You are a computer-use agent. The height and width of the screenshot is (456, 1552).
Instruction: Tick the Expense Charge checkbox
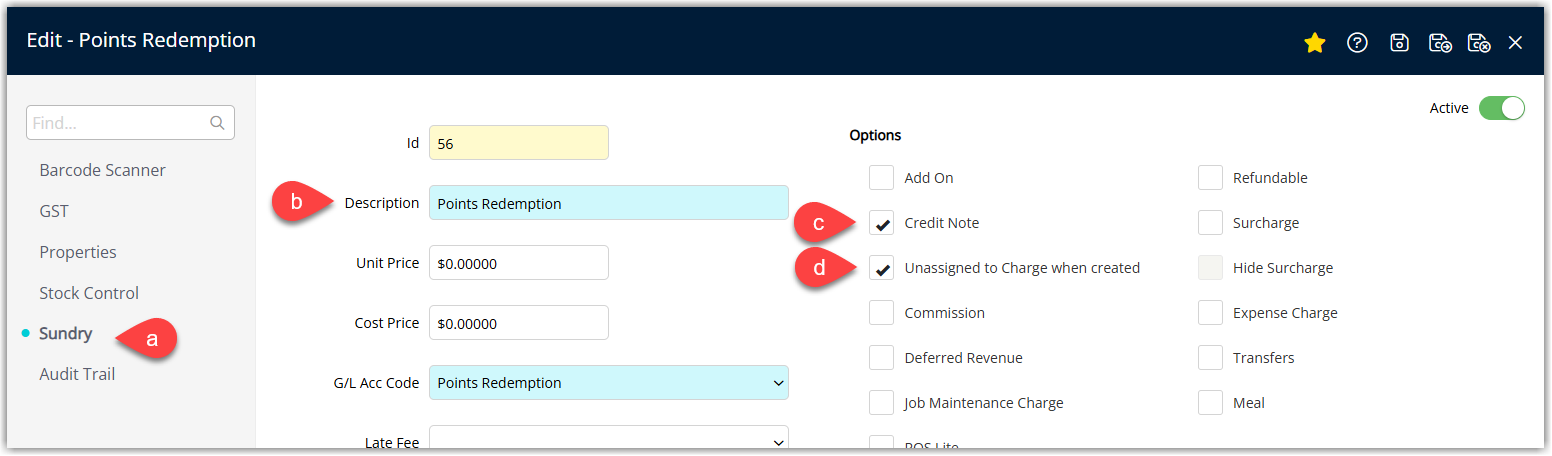point(1210,313)
